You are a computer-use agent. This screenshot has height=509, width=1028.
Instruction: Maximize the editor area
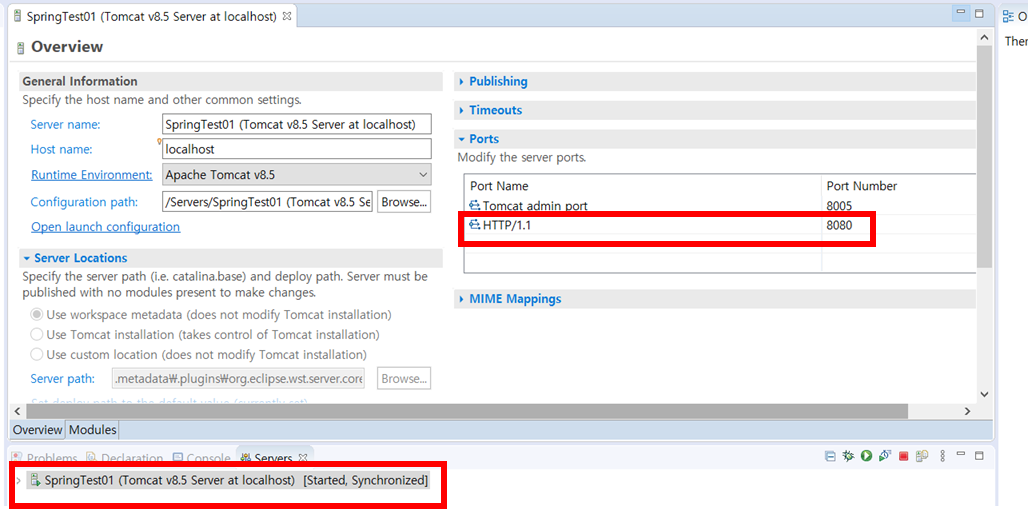pos(979,13)
